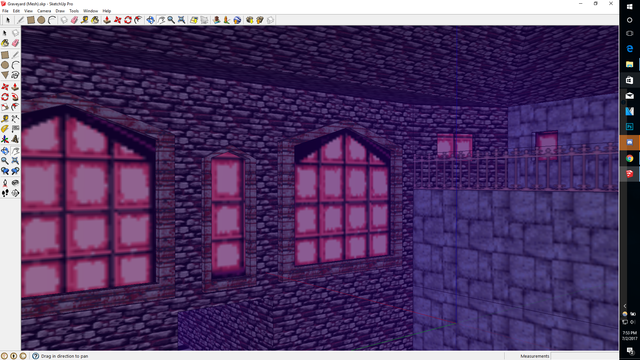640x360 pixels.
Task: Select the 3D Text tool
Action: point(15,139)
